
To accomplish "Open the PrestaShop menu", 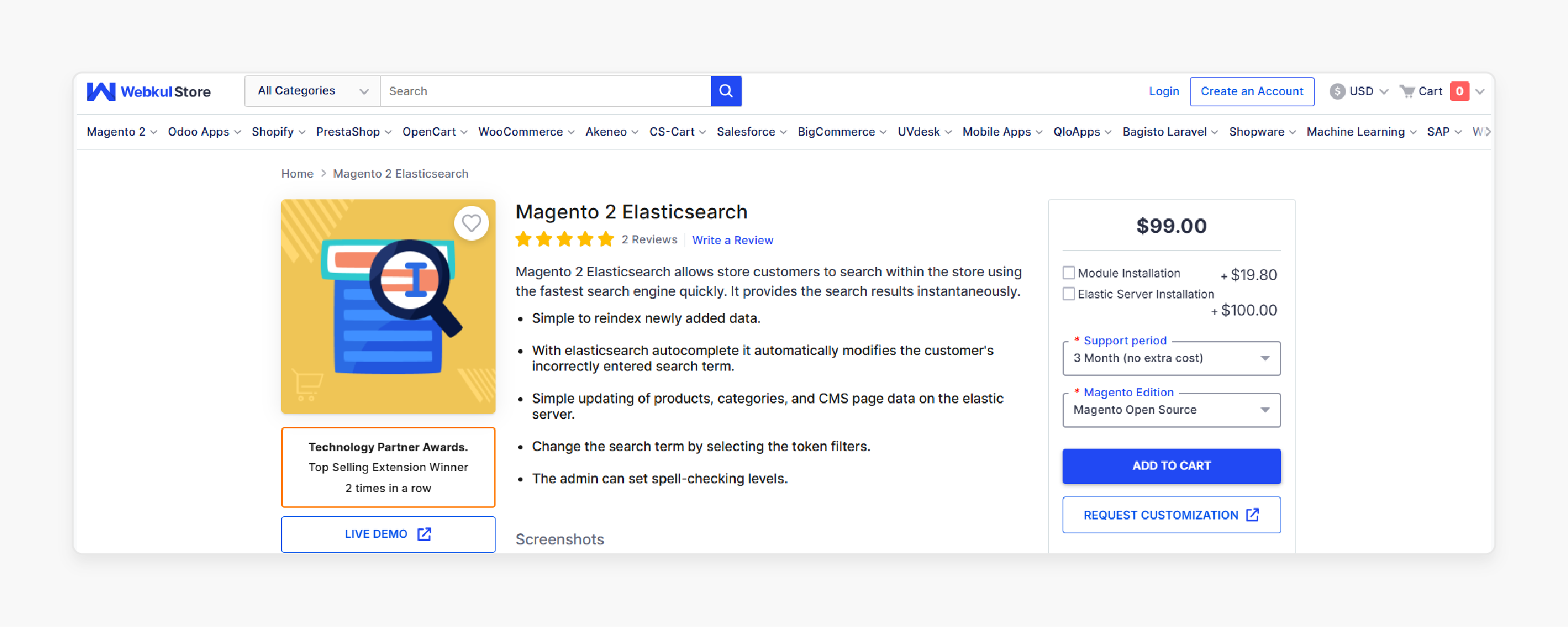I will coord(354,132).
